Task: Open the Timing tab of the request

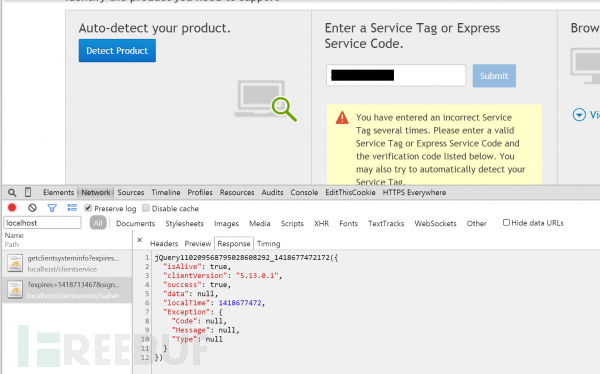Action: 268,243
